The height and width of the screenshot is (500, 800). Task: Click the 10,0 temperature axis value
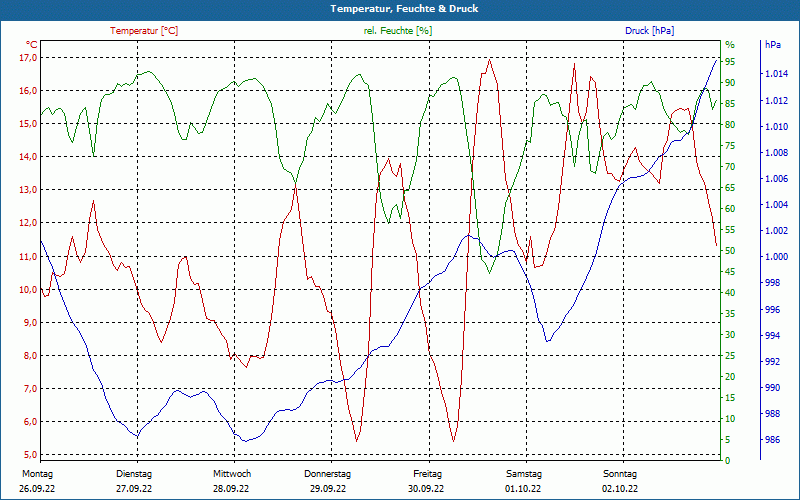[28, 290]
